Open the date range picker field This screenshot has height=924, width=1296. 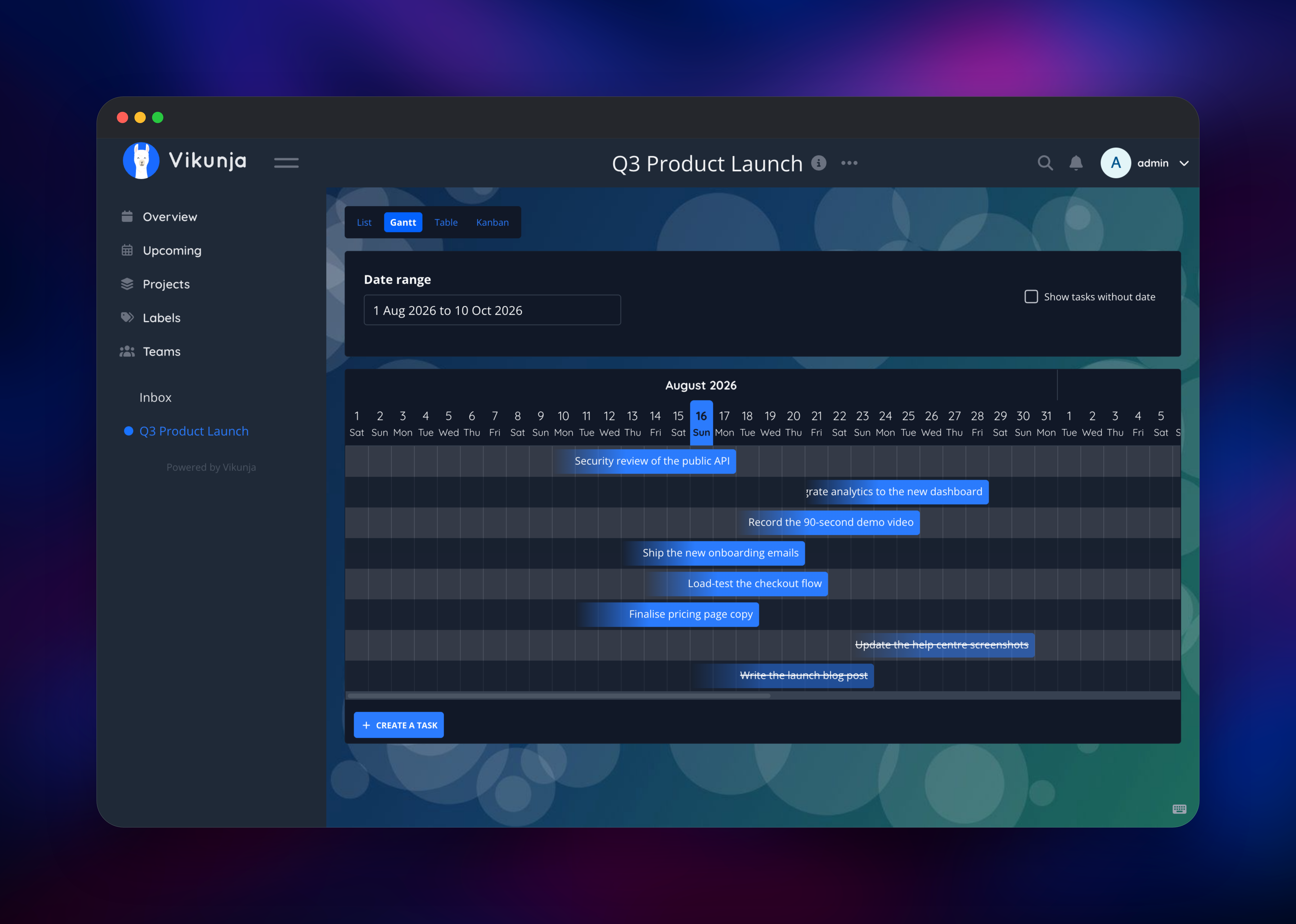click(492, 310)
